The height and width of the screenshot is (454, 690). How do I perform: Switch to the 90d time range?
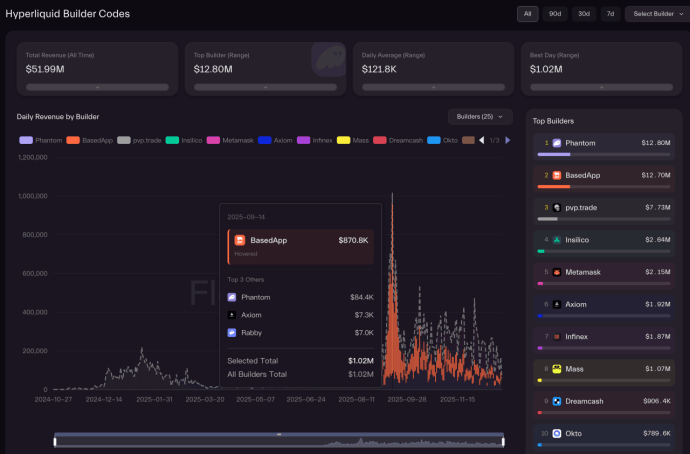[x=555, y=14]
